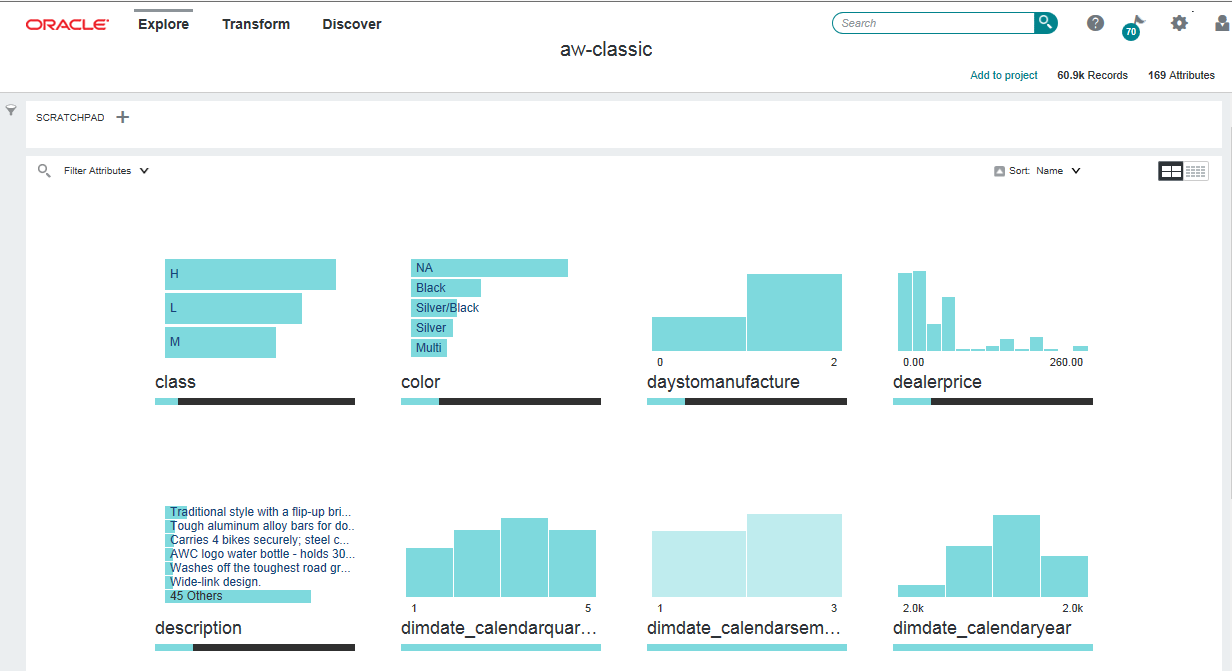Click the search magnifier button

click(x=1046, y=21)
